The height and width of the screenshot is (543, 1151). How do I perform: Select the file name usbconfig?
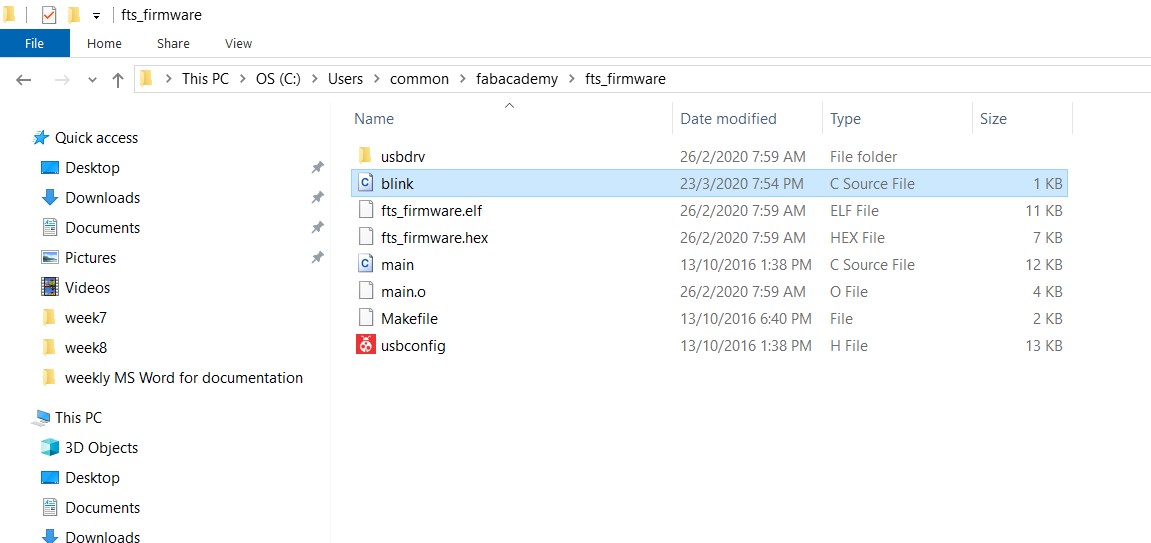[413, 346]
